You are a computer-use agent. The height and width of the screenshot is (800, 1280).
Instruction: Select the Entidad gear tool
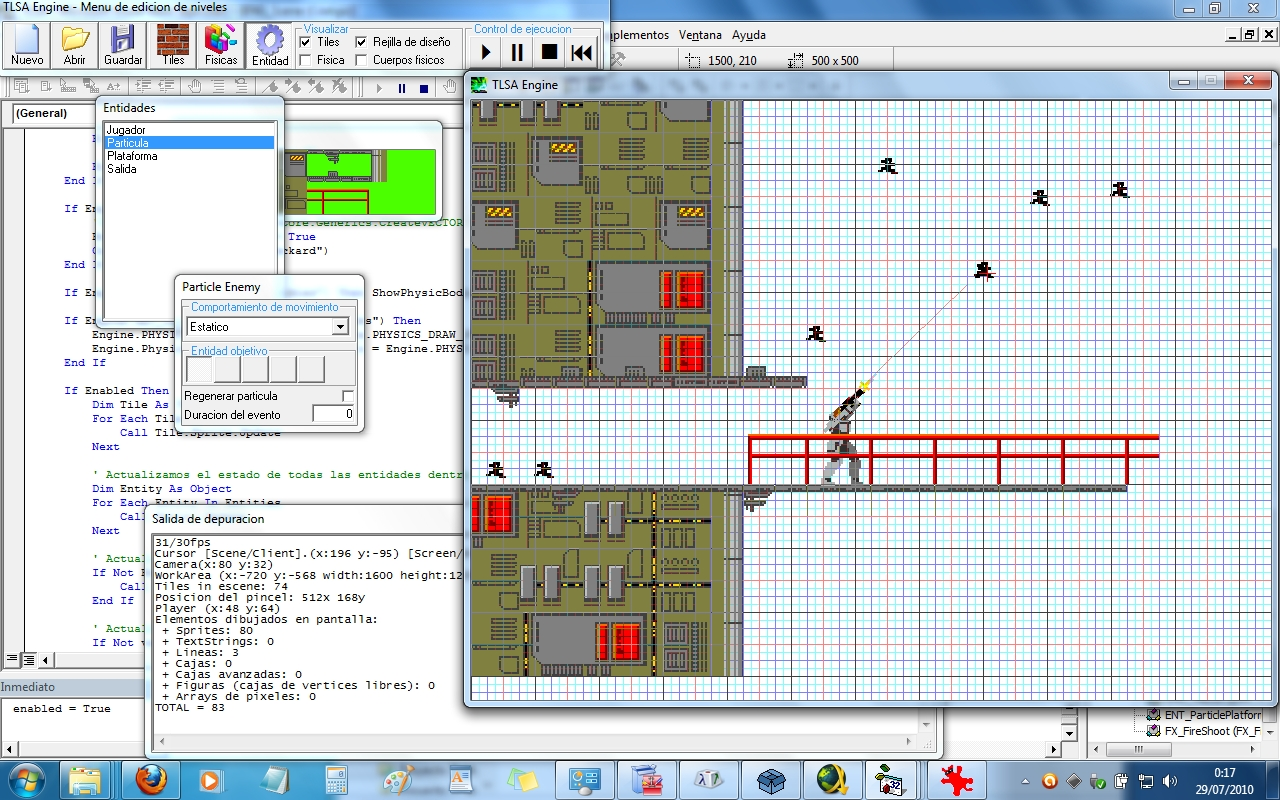270,45
